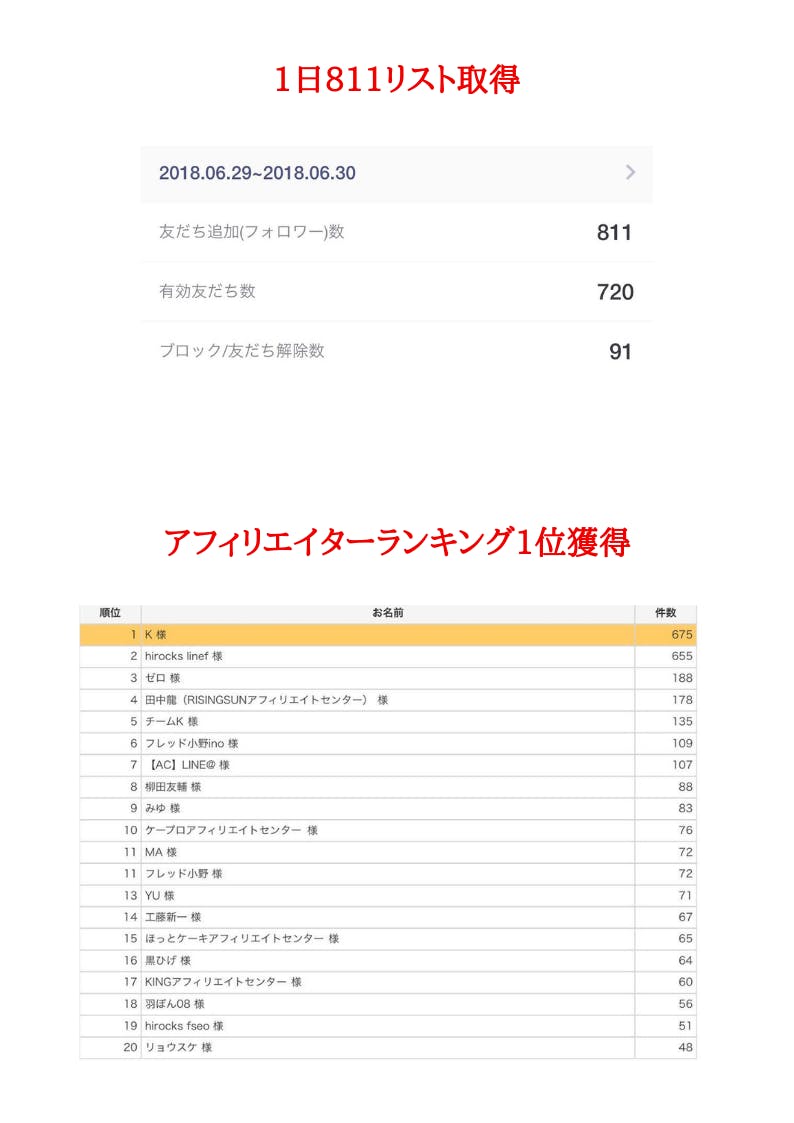The width and height of the screenshot is (794, 1123).
Task: Click the ゼロ 様 ranking entry
Action: (162, 678)
